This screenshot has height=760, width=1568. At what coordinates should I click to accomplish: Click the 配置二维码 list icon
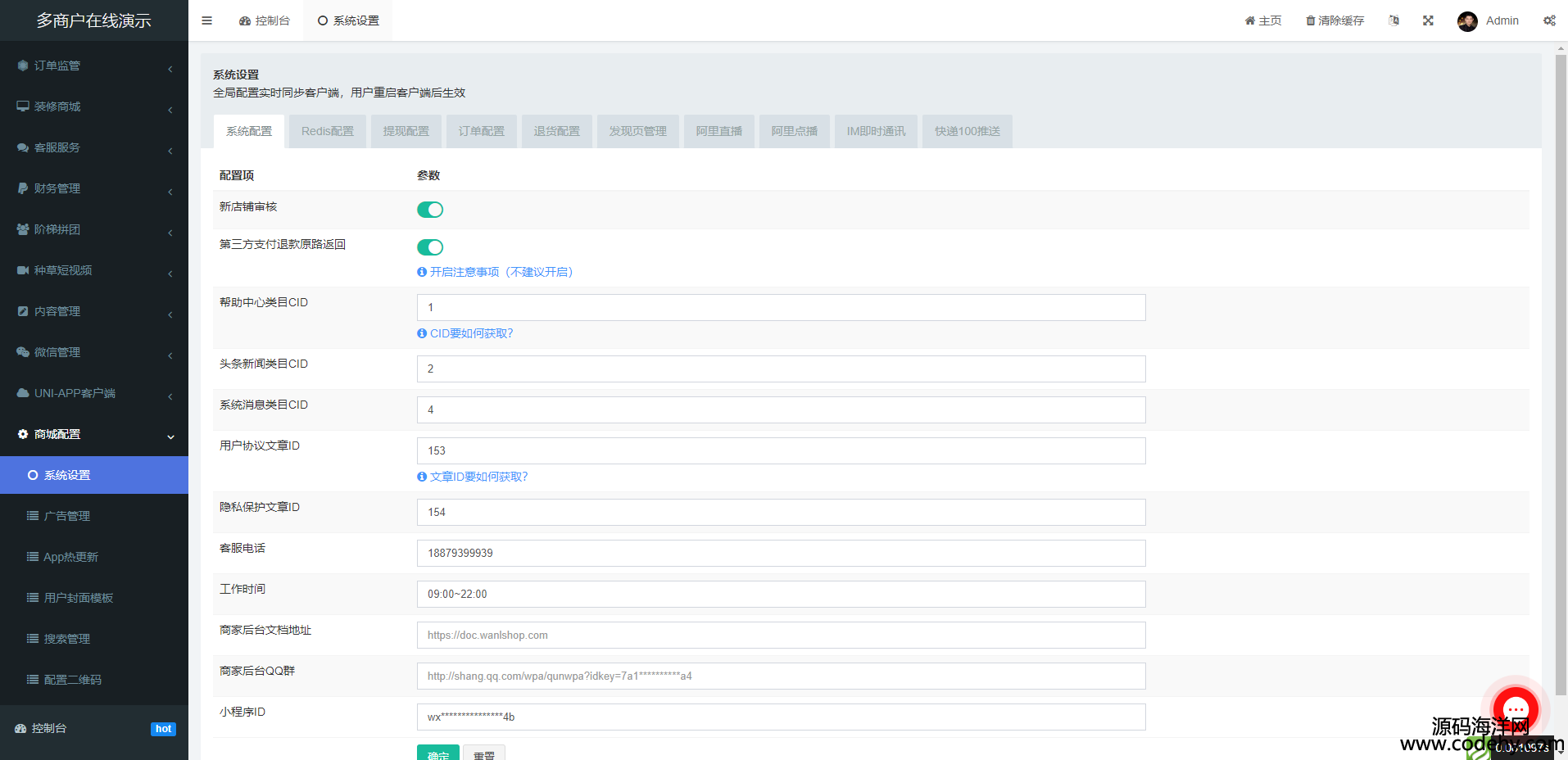[x=33, y=680]
